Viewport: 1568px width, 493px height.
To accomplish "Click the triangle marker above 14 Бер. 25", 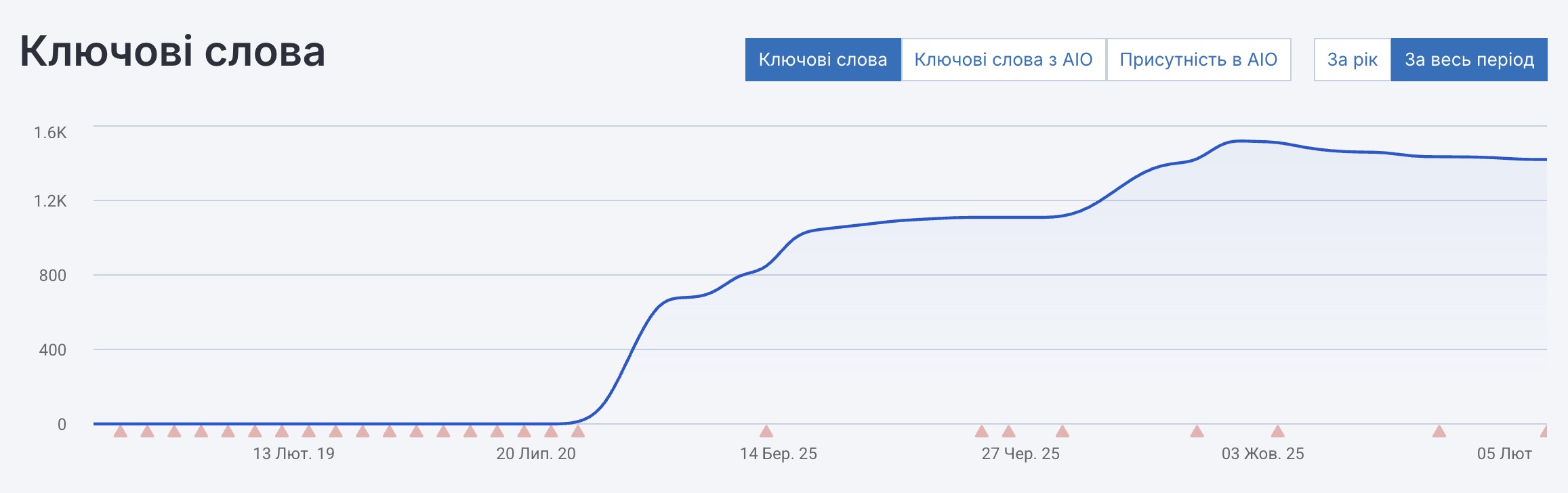I will click(766, 431).
